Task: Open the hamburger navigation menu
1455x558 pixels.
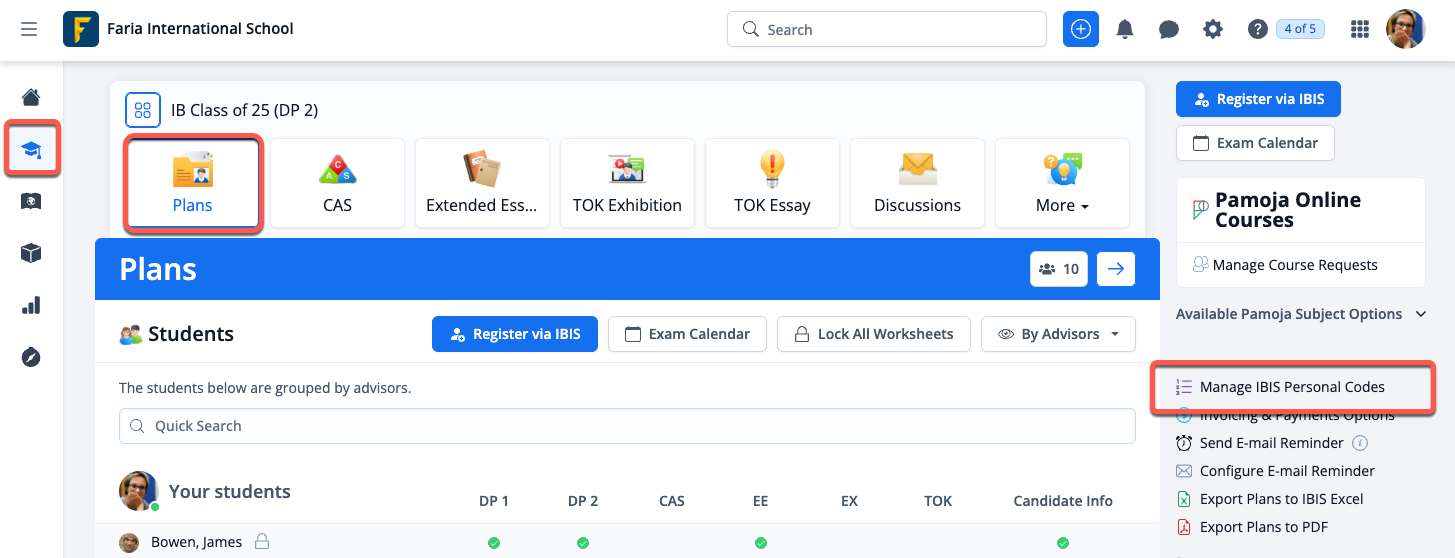Action: tap(29, 30)
